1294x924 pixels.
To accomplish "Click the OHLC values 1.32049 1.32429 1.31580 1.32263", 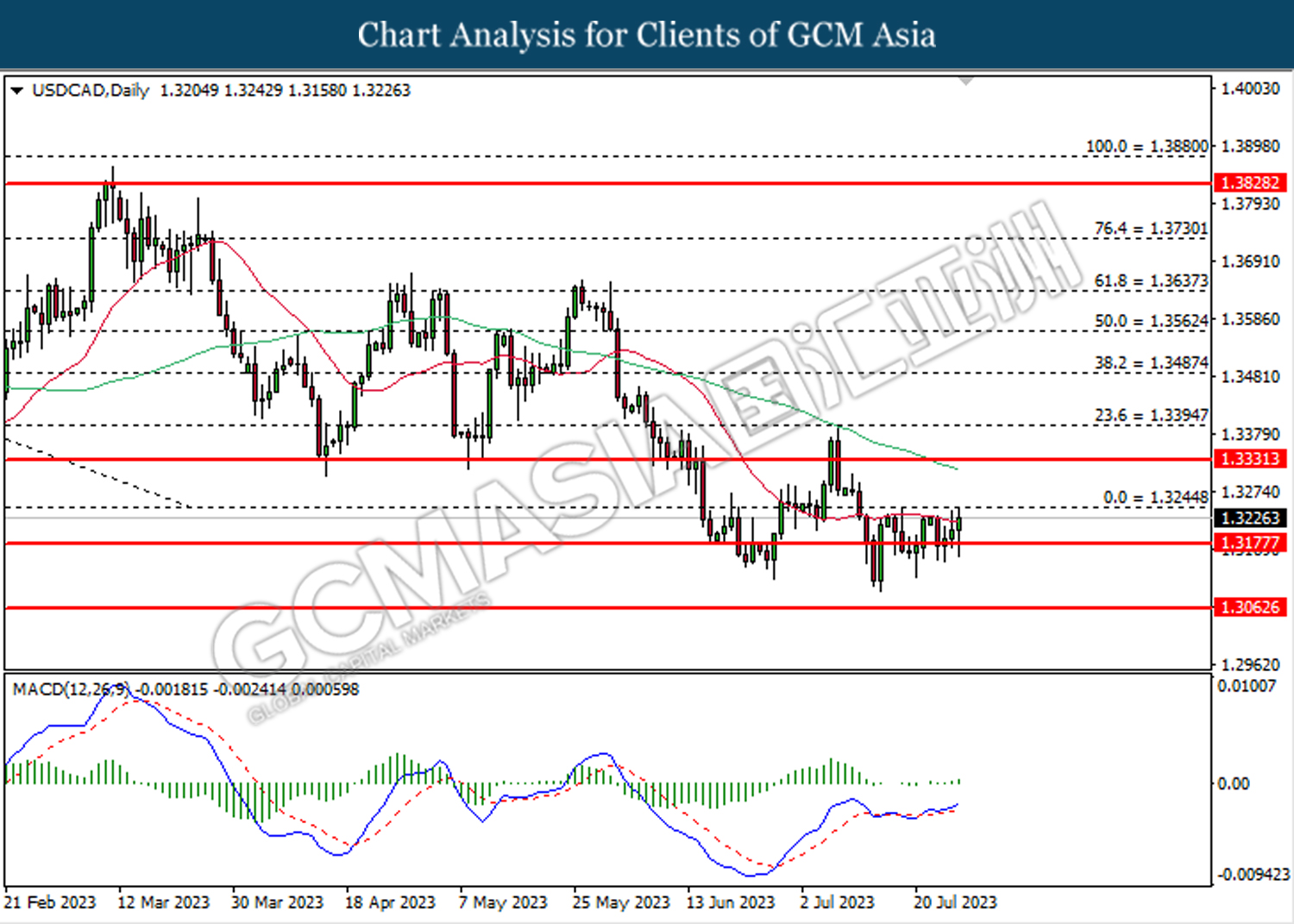I will tap(286, 91).
